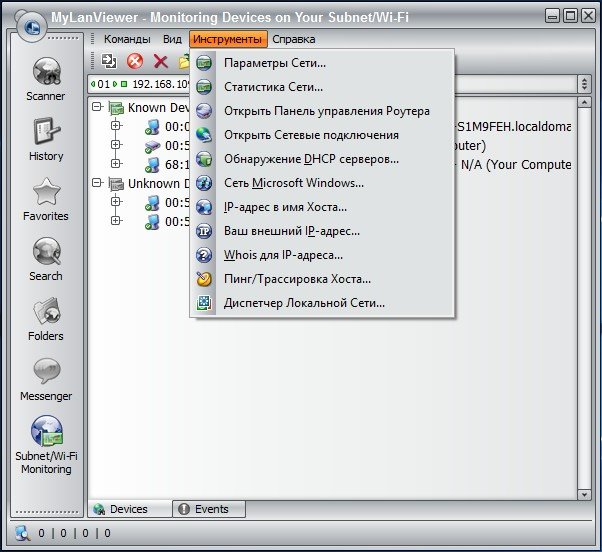
Task: Click the 0 | 0 | 0 | 0 status counters
Action: [x=74, y=533]
